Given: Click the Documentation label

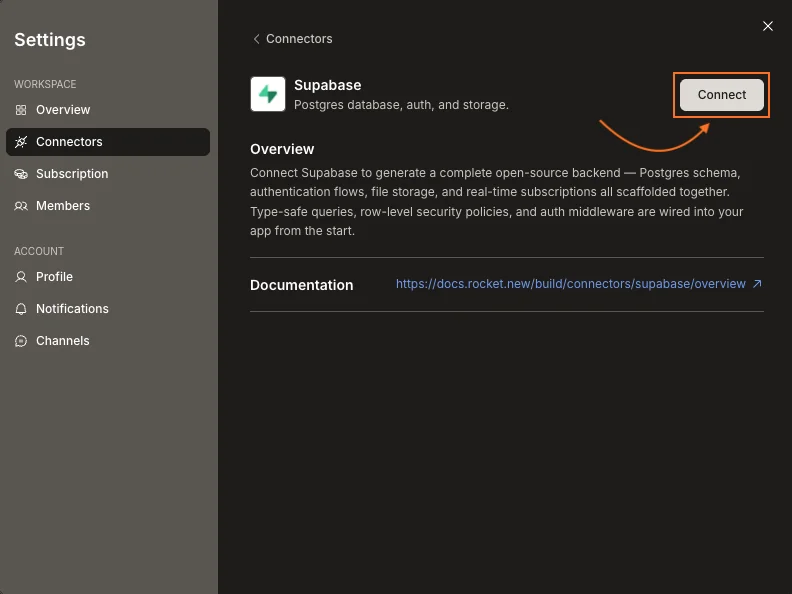Looking at the screenshot, I should [x=302, y=285].
